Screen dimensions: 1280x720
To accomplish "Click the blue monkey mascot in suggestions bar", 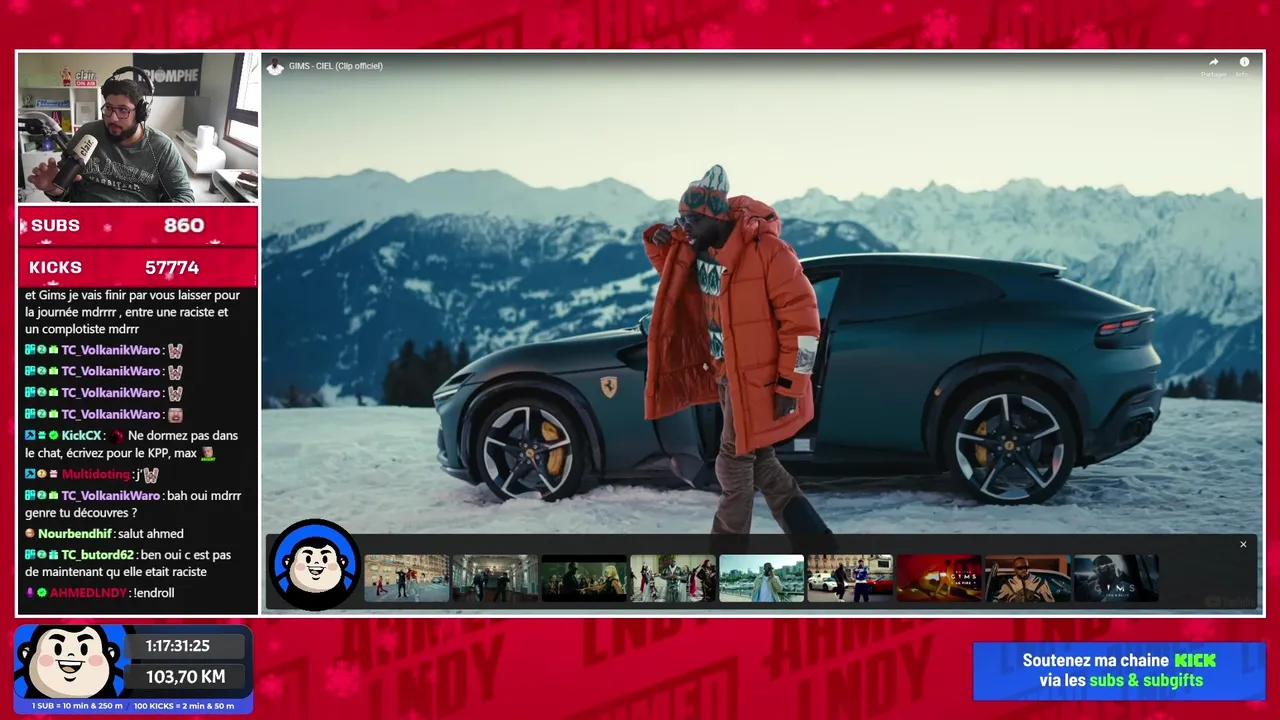I will [x=314, y=565].
